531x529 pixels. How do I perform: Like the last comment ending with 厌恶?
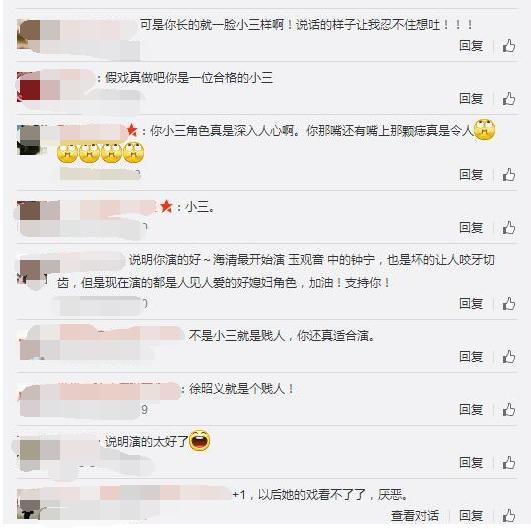tap(509, 515)
